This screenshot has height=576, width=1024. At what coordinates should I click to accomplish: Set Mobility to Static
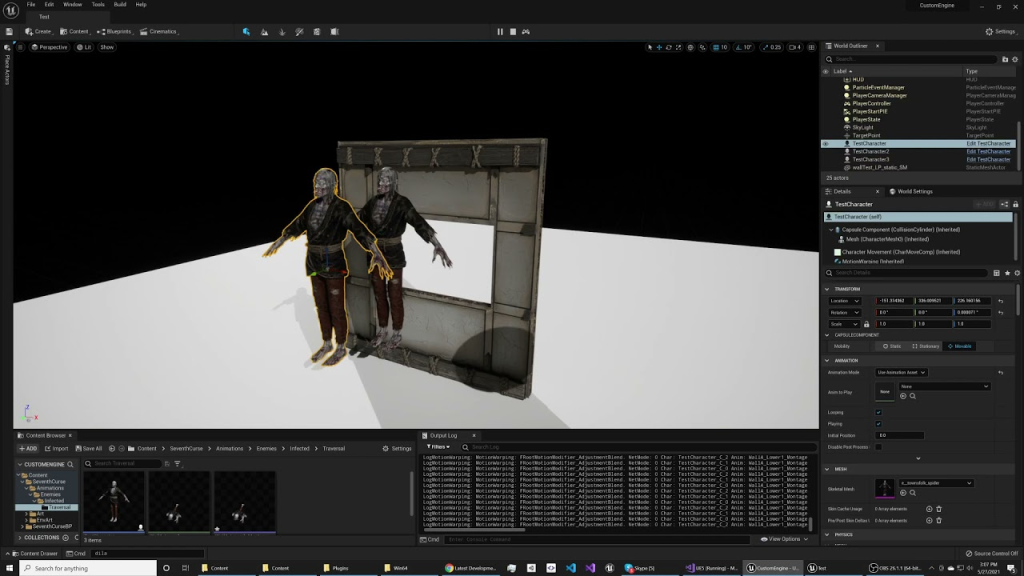click(x=892, y=346)
